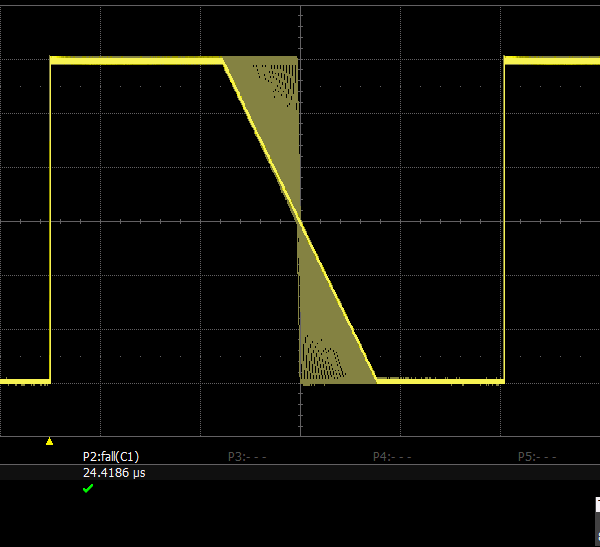Click the first rising edge of C1 trace
This screenshot has height=547, width=600.
[x=50, y=220]
